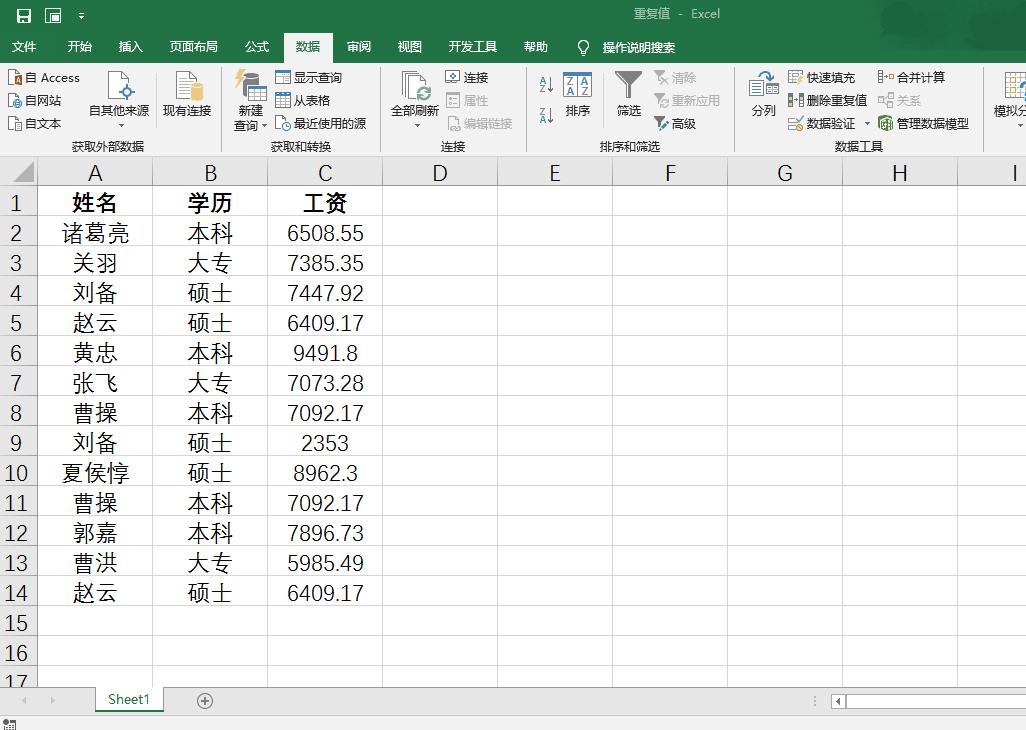
Task: Select the Sheet1 worksheet tab
Action: click(x=128, y=700)
